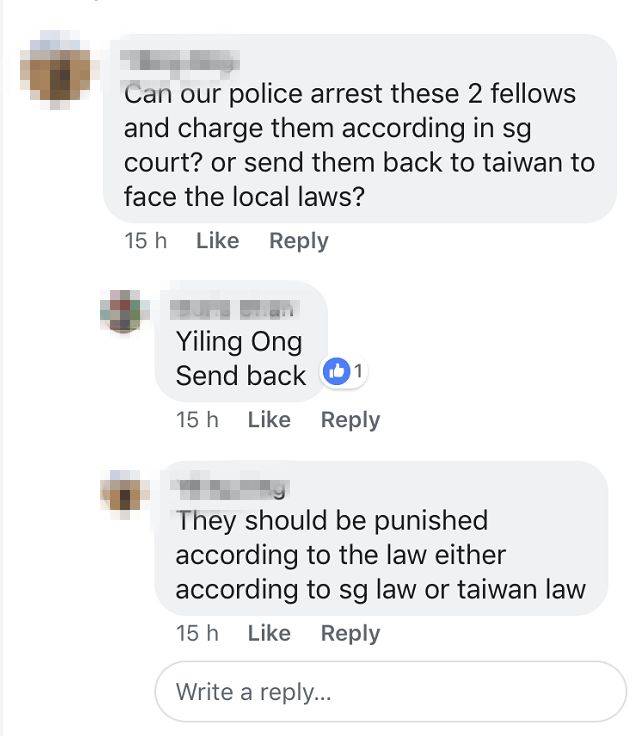Image resolution: width=637 pixels, height=736 pixels.
Task: Open the blurred name above 'Yiling Ong'
Action: click(x=234, y=309)
